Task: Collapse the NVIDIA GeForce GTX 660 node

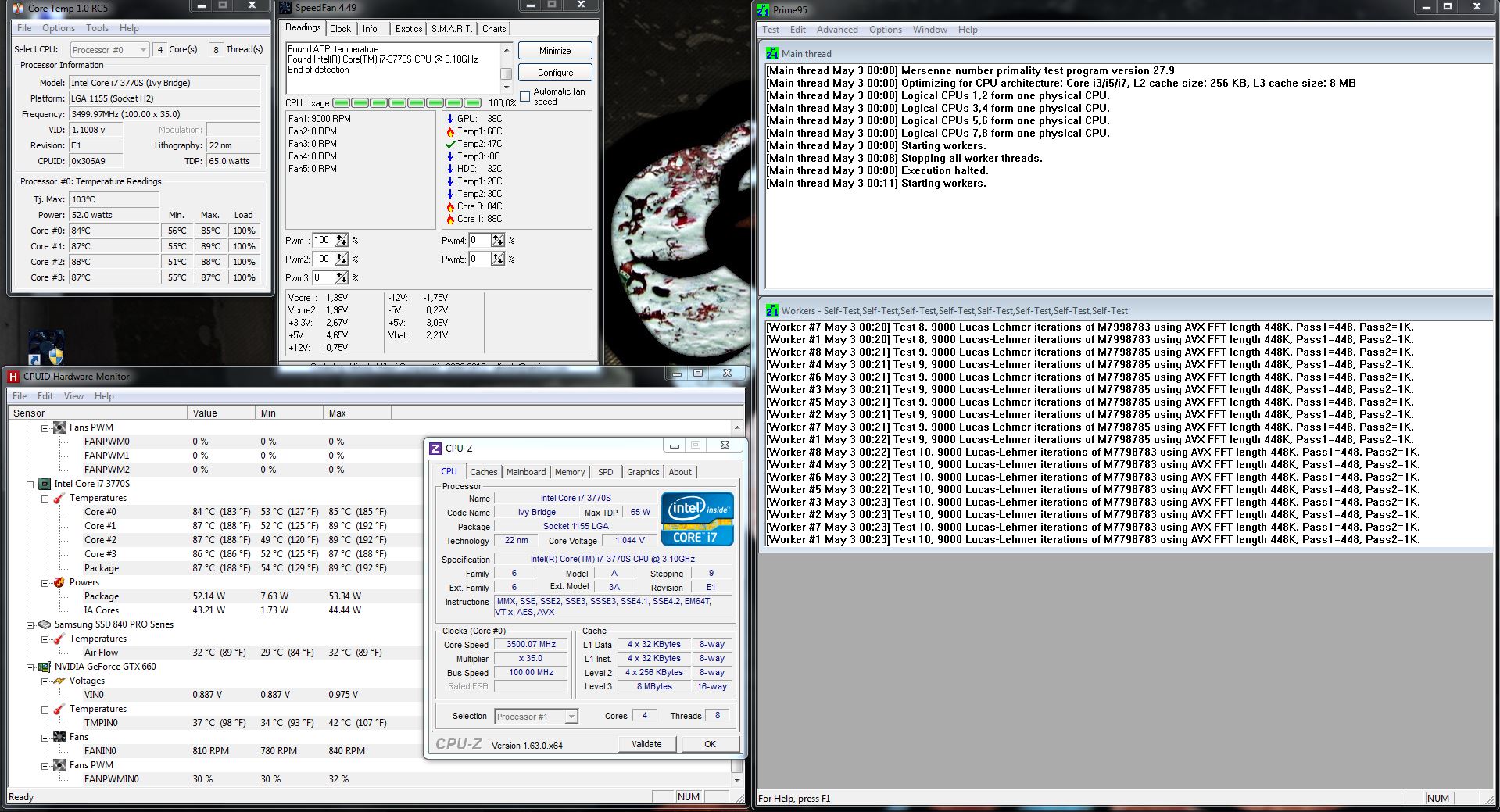Action: pyautogui.click(x=30, y=667)
